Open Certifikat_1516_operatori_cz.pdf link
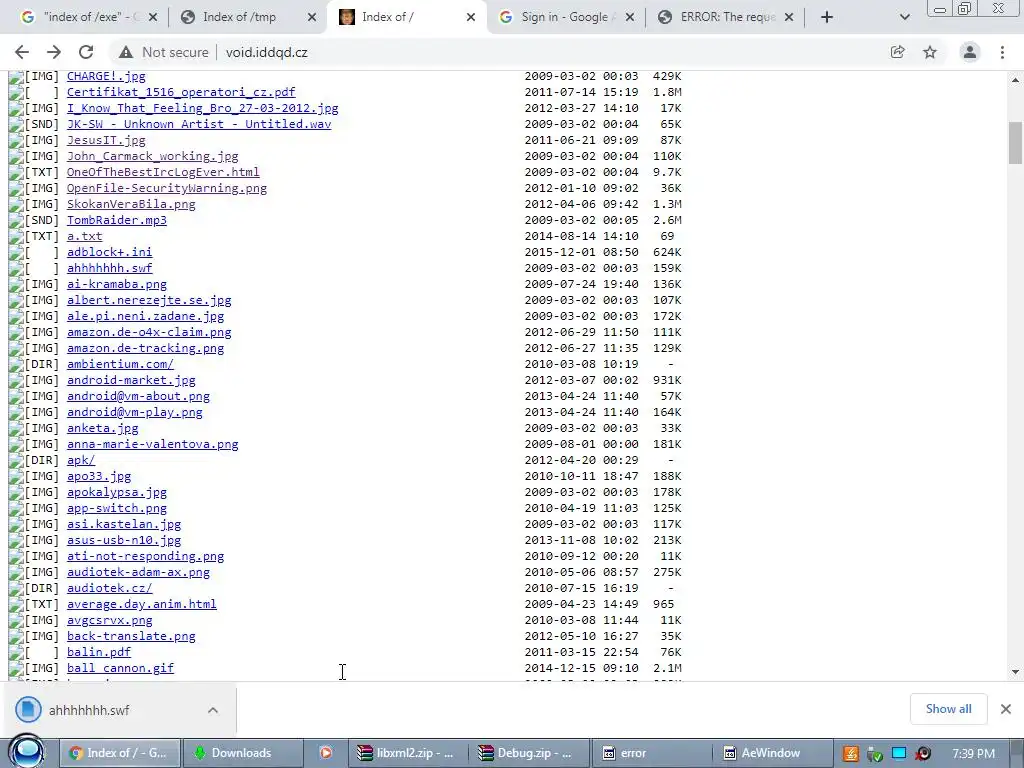Screen dimensions: 1024x768 181,92
